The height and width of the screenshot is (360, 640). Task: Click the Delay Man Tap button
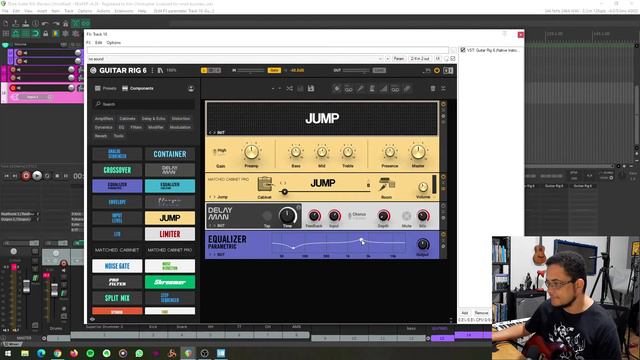point(267,216)
